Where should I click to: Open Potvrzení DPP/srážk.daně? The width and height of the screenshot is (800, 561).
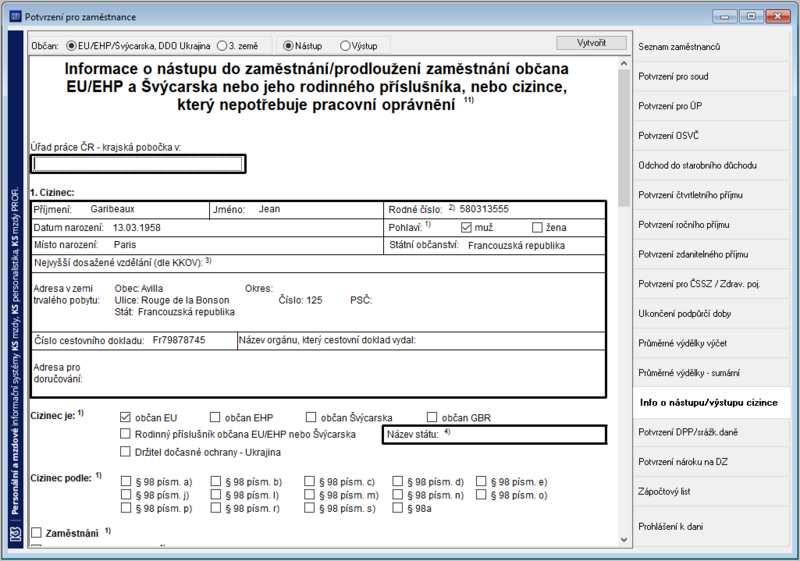[711, 432]
